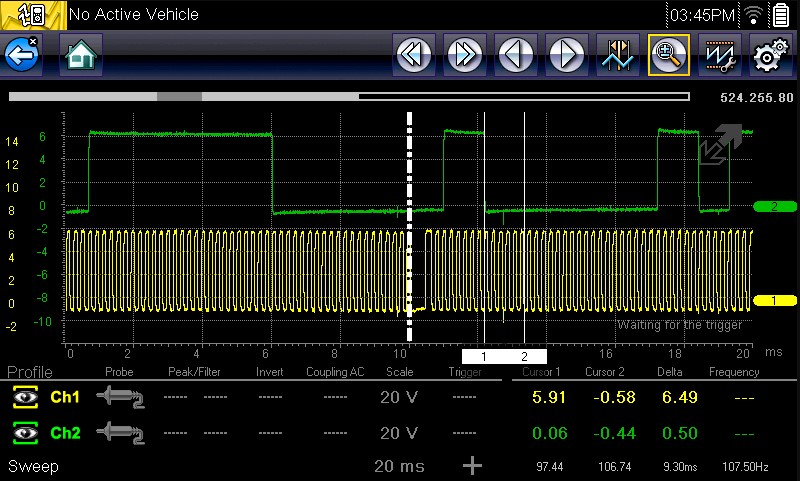The height and width of the screenshot is (481, 800).
Task: Toggle the cursors icon in toolbar
Action: [618, 55]
